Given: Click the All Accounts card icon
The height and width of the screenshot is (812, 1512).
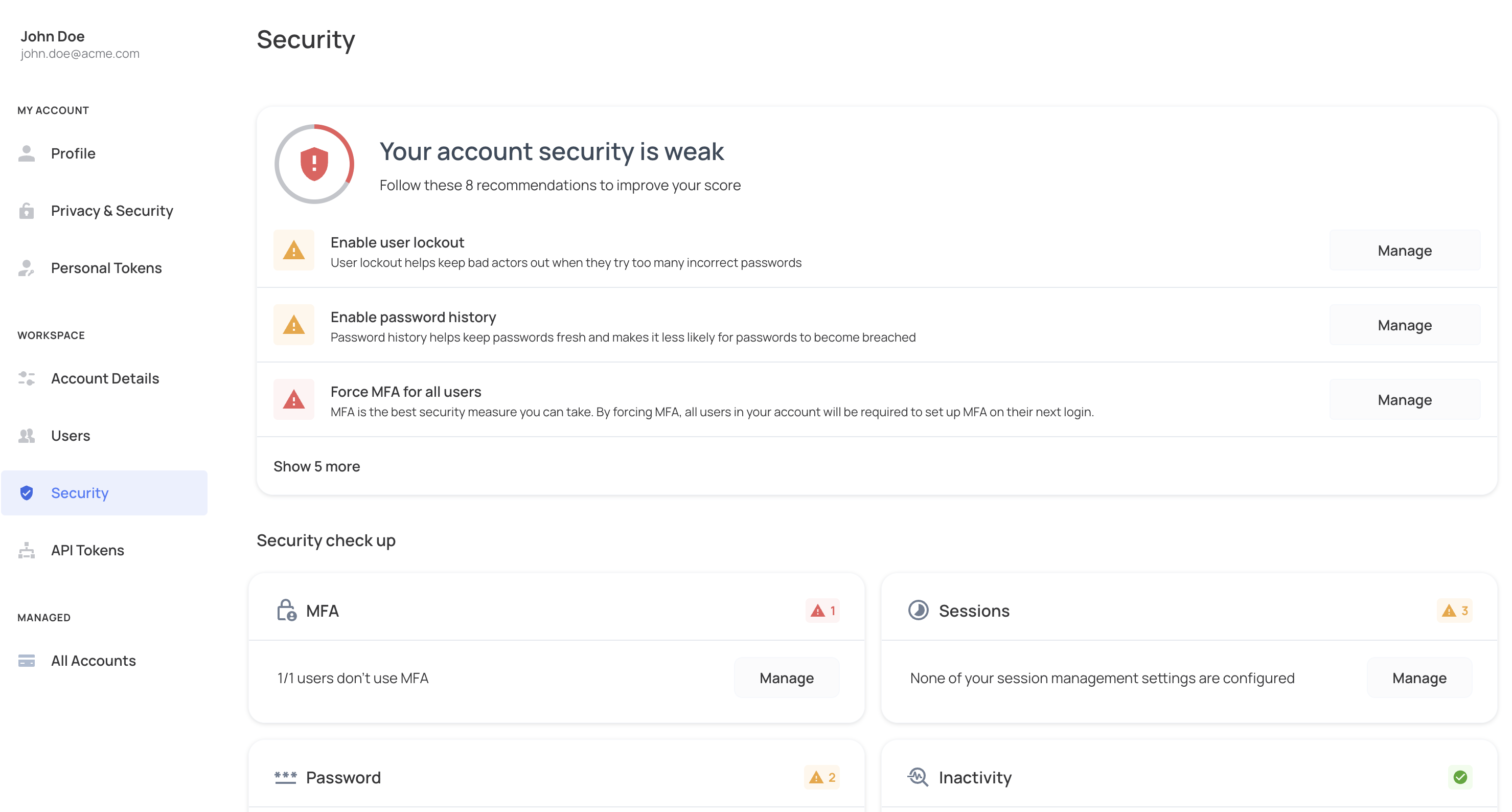Looking at the screenshot, I should (27, 661).
